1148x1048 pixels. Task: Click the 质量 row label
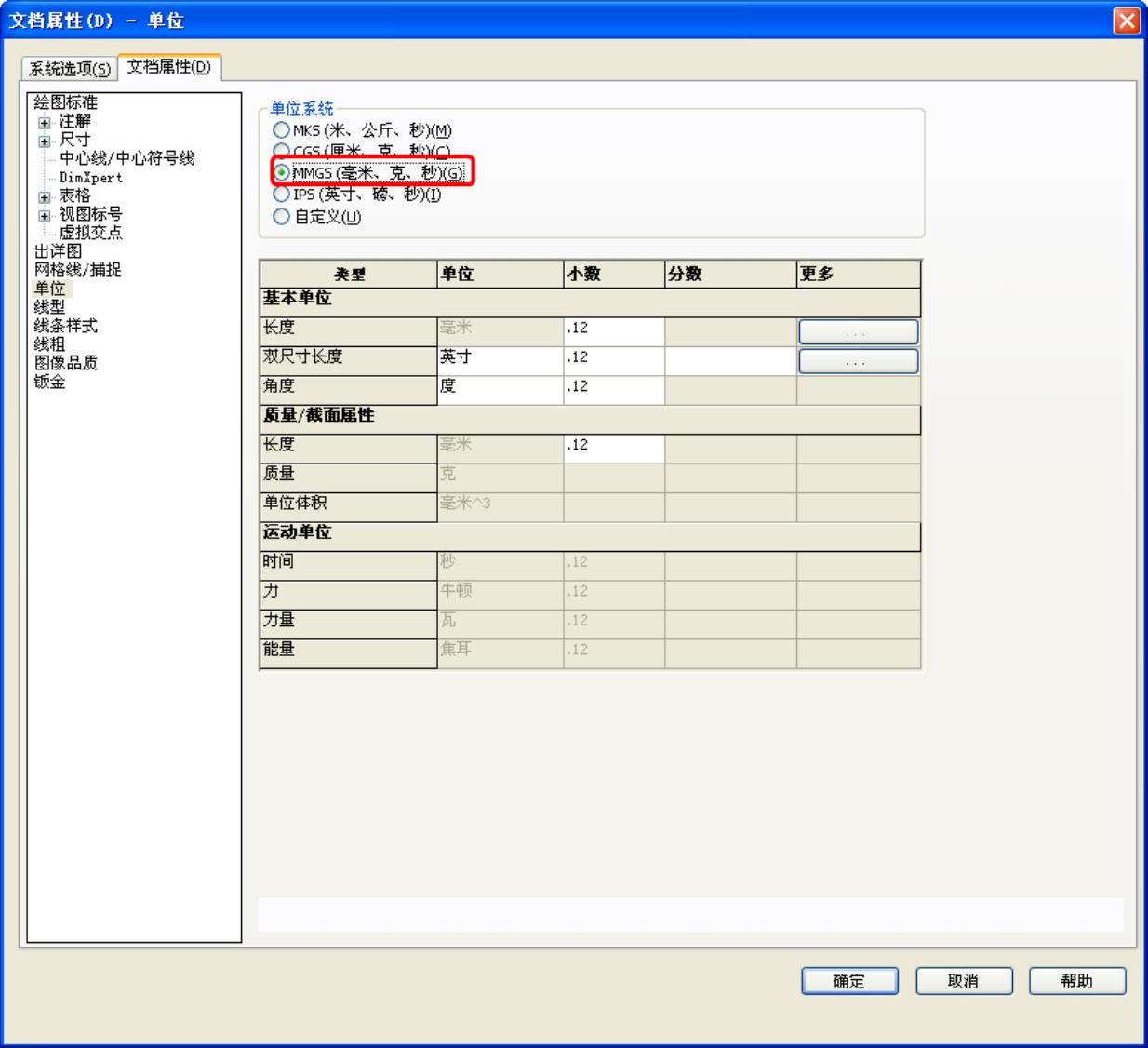point(349,477)
